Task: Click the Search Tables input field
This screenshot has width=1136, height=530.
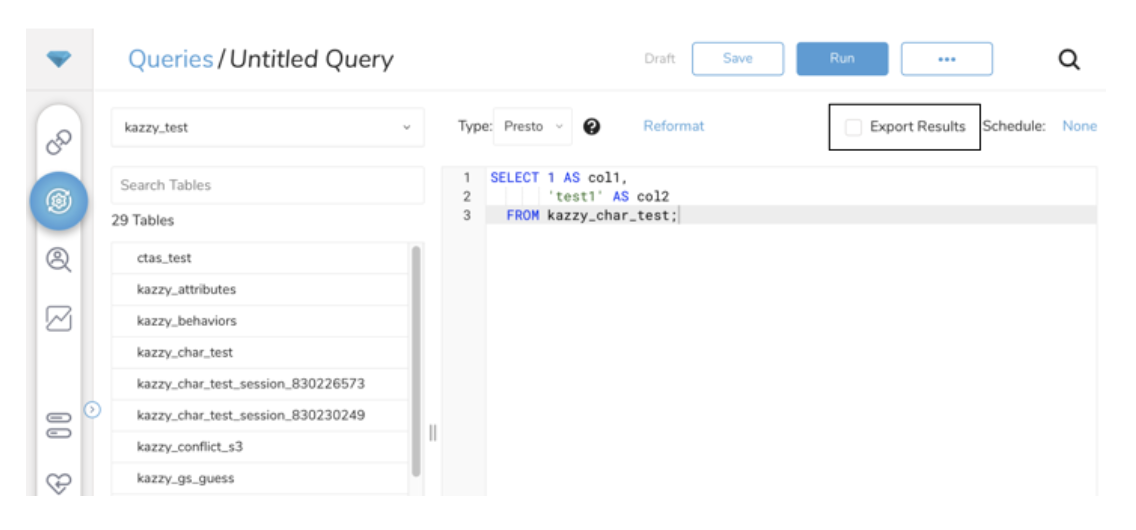Action: tap(267, 185)
